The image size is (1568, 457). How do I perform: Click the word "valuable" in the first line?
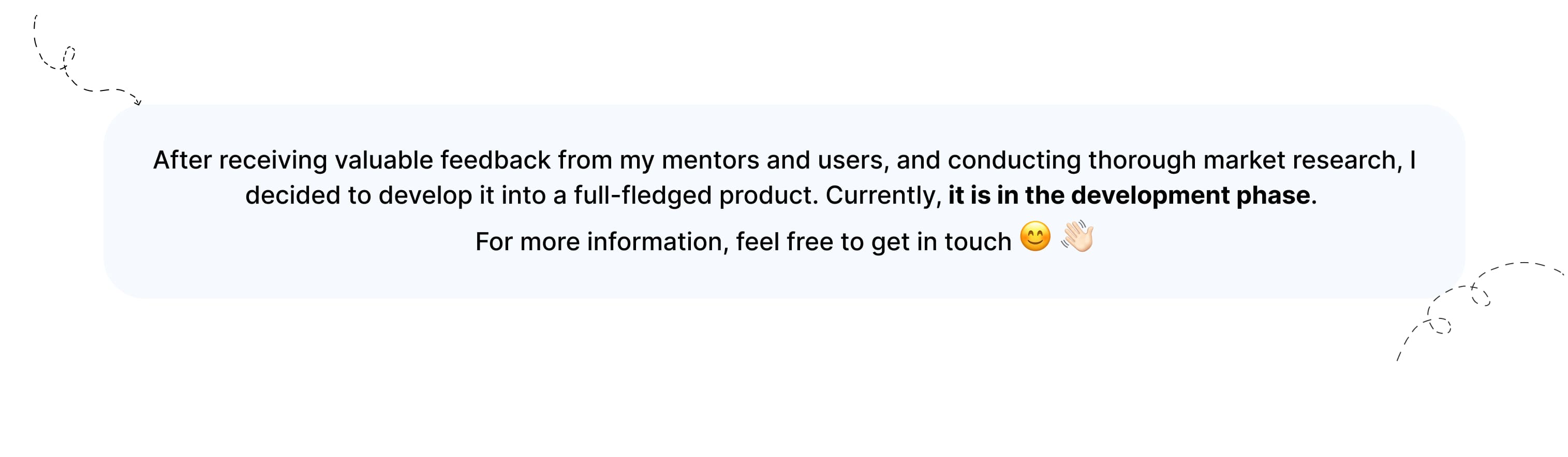pyautogui.click(x=383, y=160)
